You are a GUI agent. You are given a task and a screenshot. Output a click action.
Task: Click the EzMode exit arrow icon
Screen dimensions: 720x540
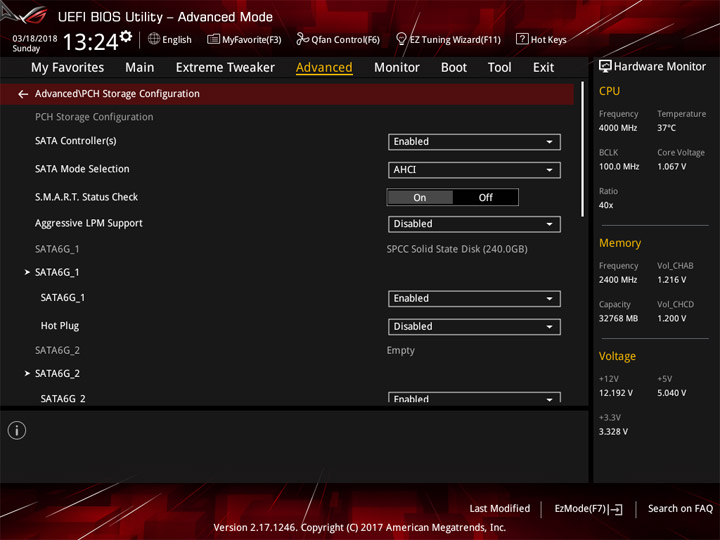pyautogui.click(x=616, y=509)
